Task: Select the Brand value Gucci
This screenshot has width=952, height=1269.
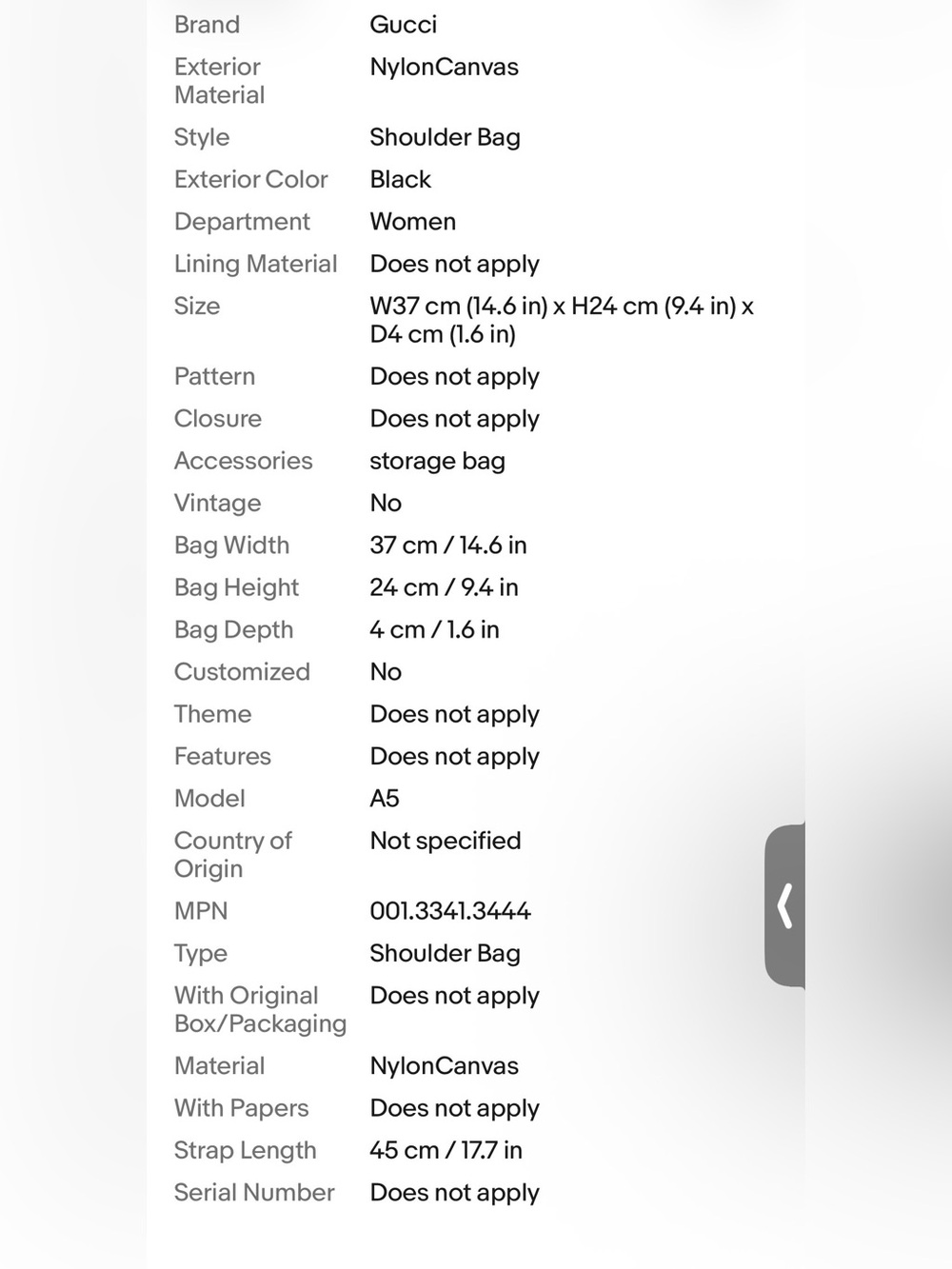Action: coord(403,25)
